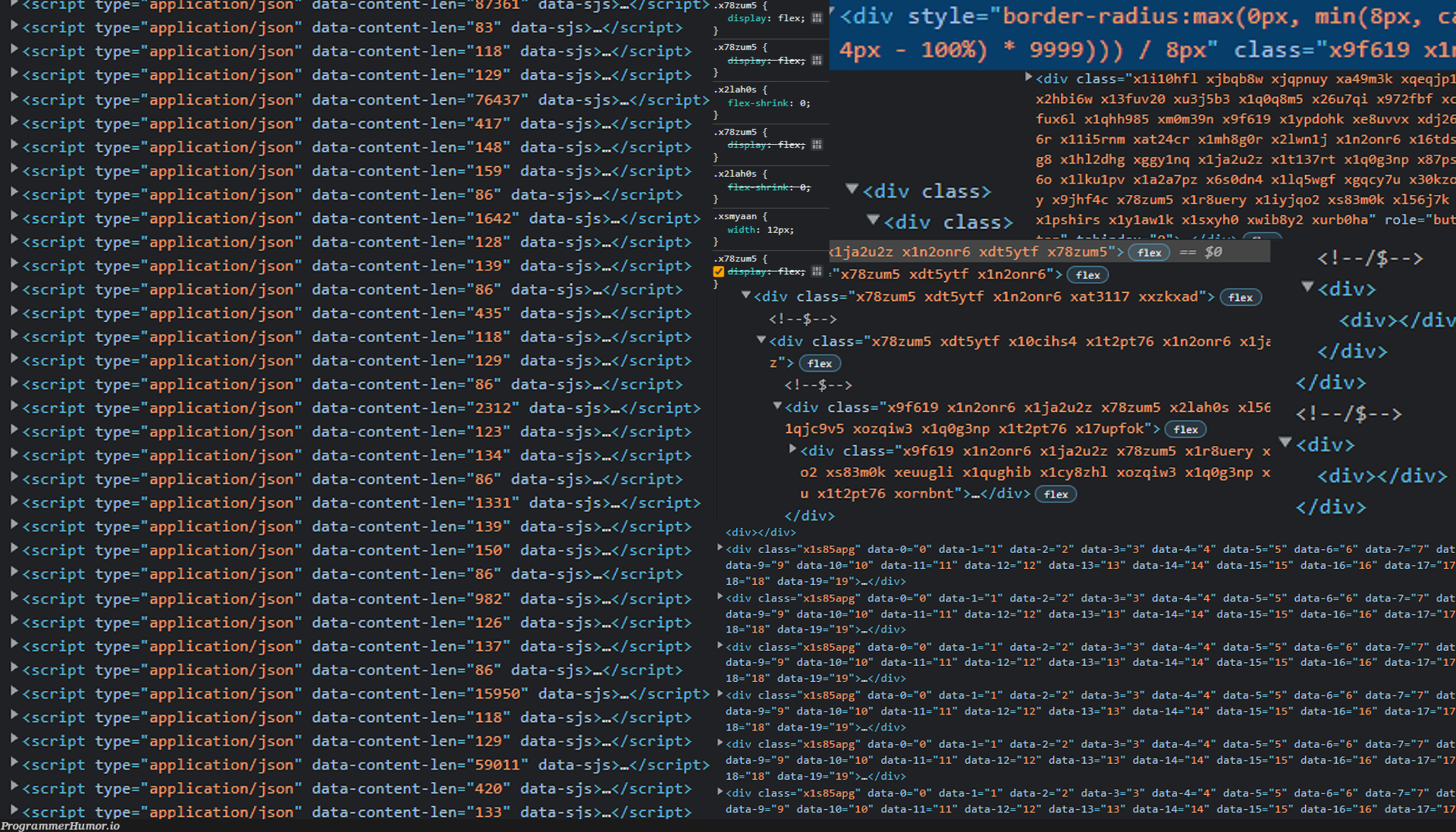This screenshot has width=1456, height=832.
Task: Expand script with data-content-len 982
Action: pyautogui.click(x=14, y=598)
